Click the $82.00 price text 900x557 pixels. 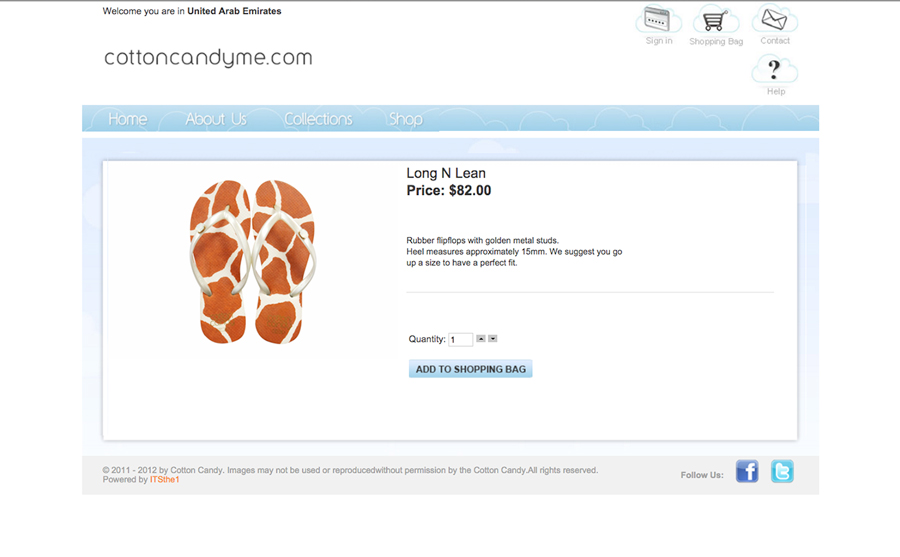pyautogui.click(x=469, y=191)
